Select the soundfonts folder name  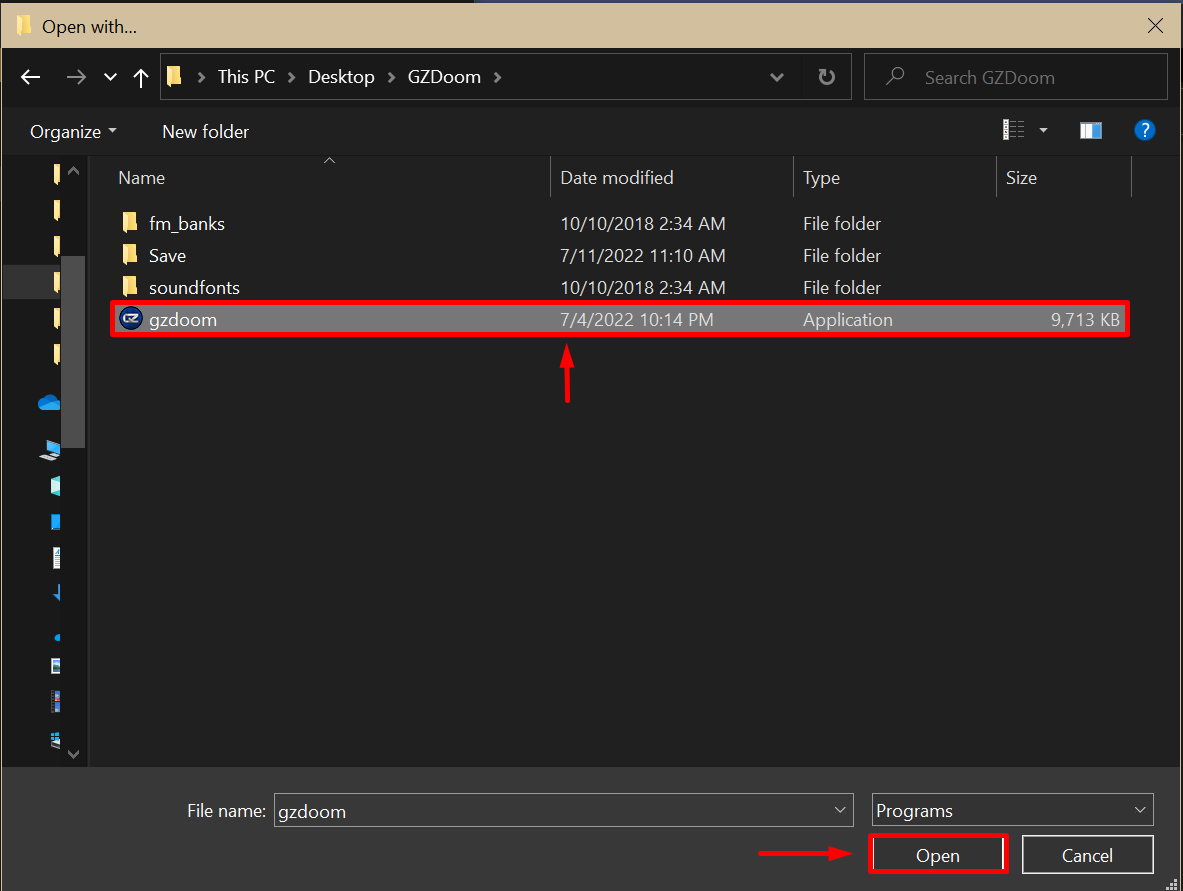pos(194,287)
